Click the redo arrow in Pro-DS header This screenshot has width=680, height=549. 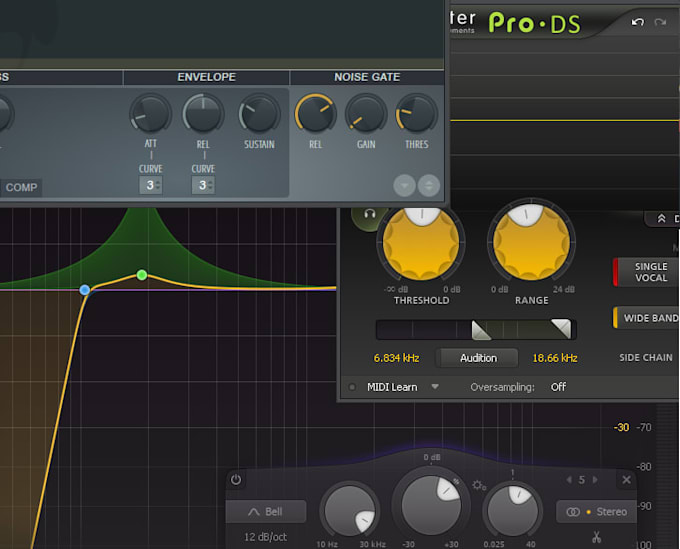(660, 22)
